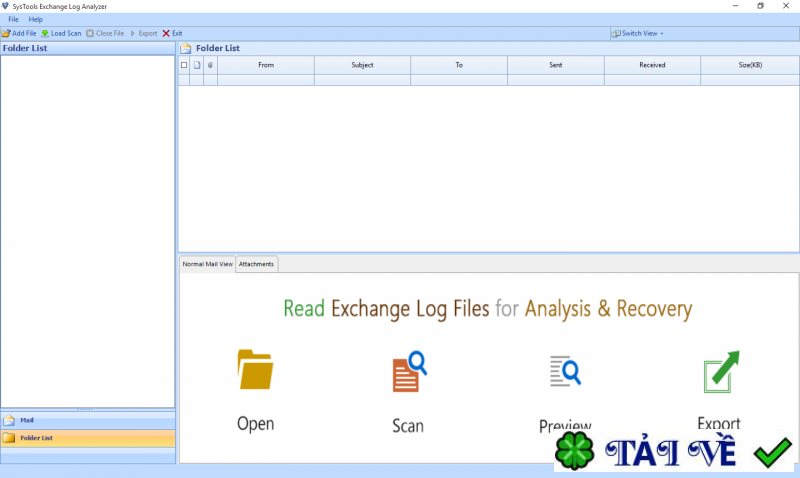Open the Help menu

pos(36,19)
